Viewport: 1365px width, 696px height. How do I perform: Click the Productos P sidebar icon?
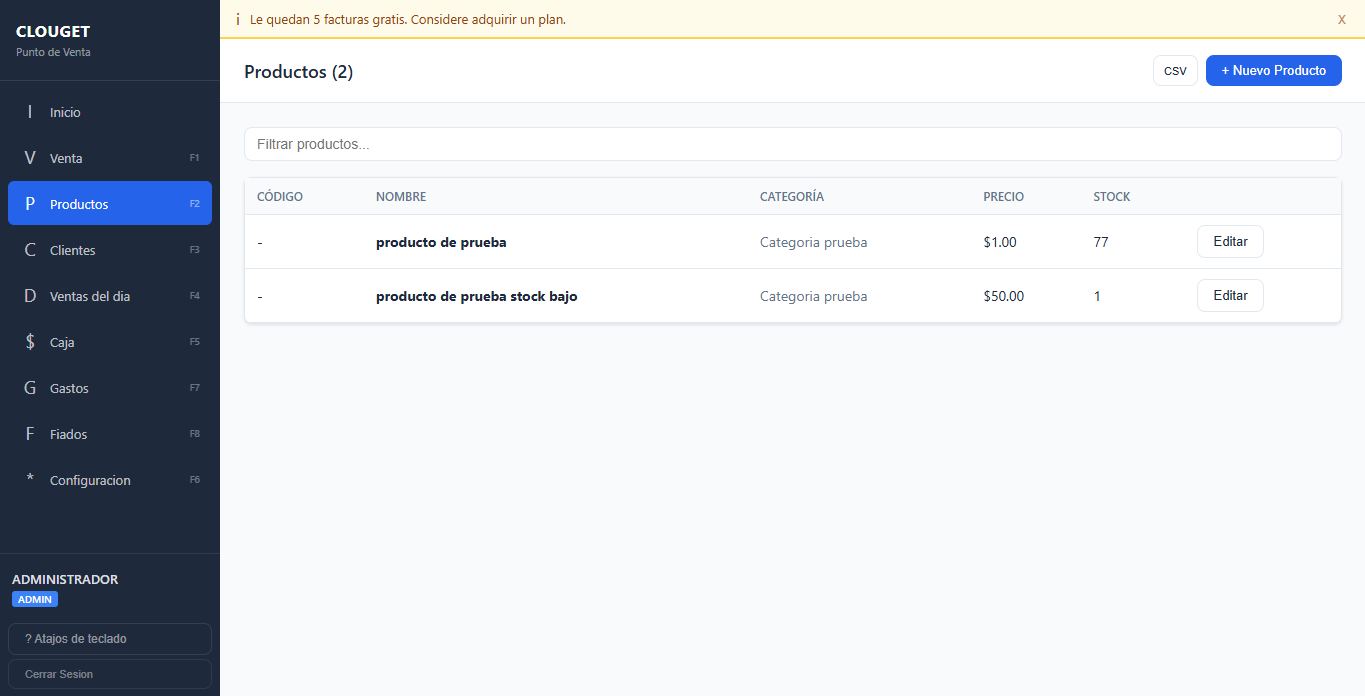coord(29,203)
